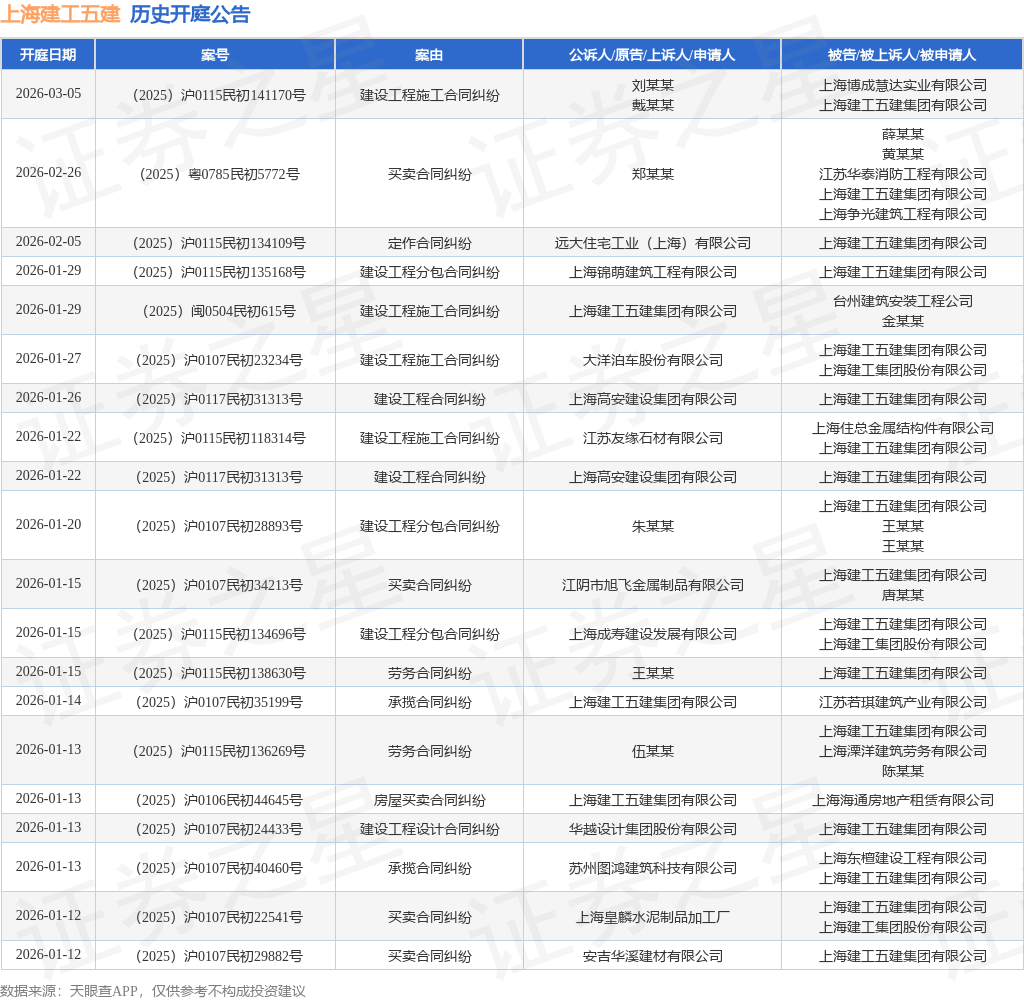Image resolution: width=1024 pixels, height=1000 pixels.
Task: Click case number (2025)沪0115民初141170号
Action: coord(219,95)
